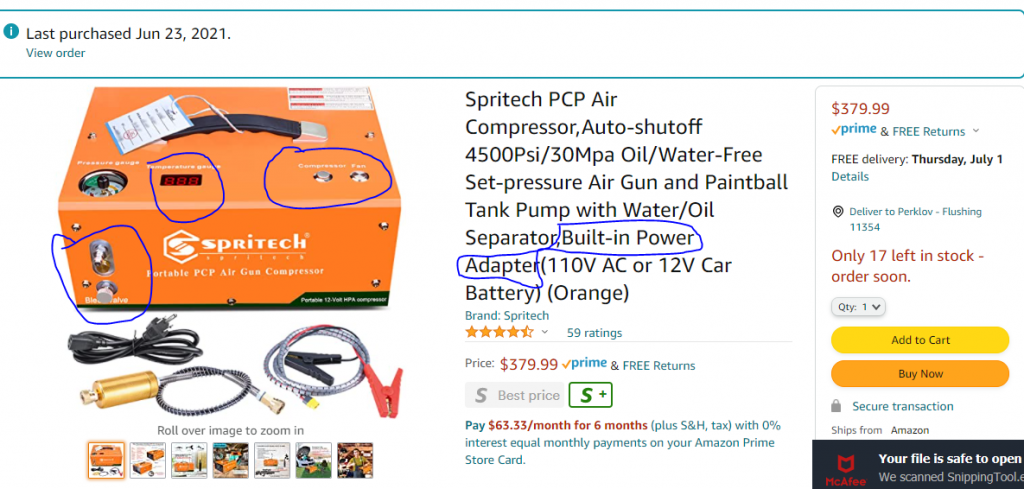The height and width of the screenshot is (489, 1024).
Task: Open the View order link
Action: 56,54
